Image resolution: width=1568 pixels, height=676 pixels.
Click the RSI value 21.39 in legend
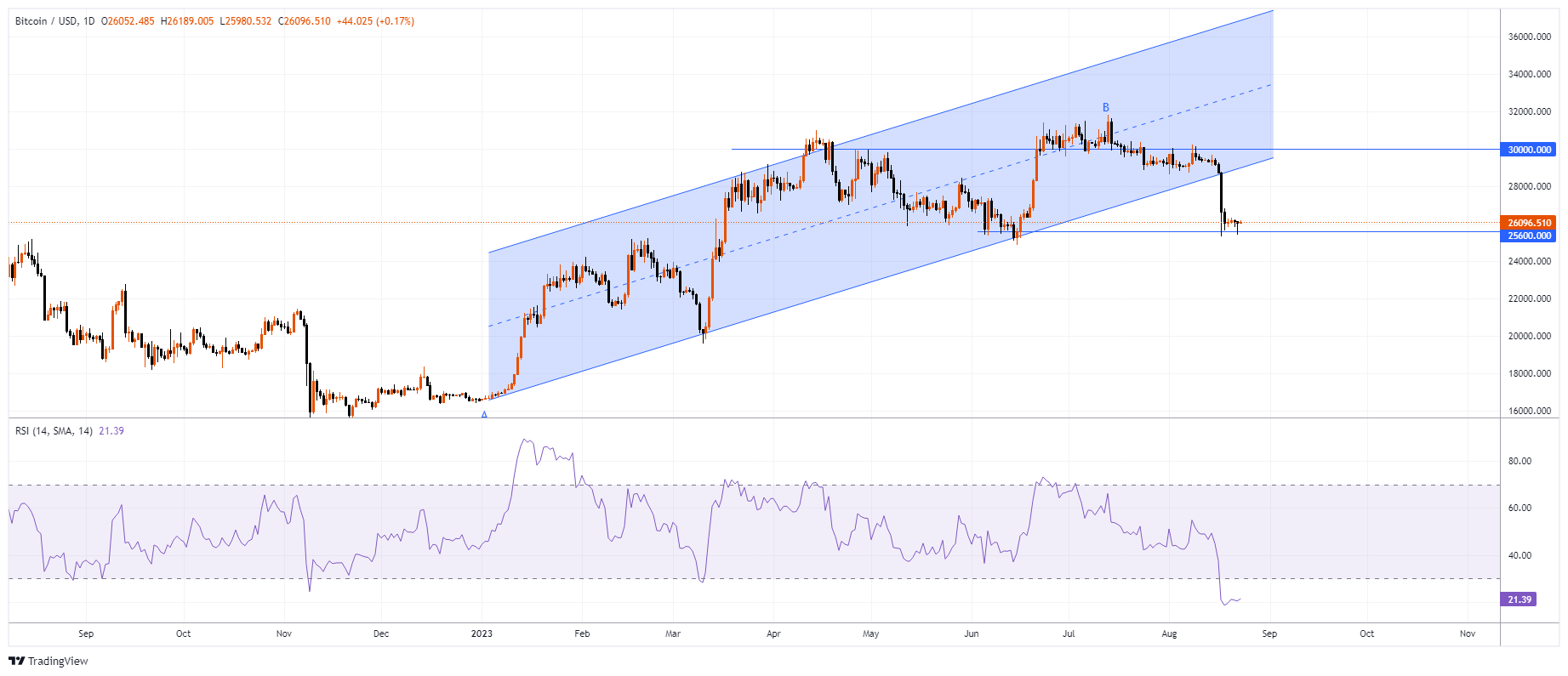coord(111,431)
